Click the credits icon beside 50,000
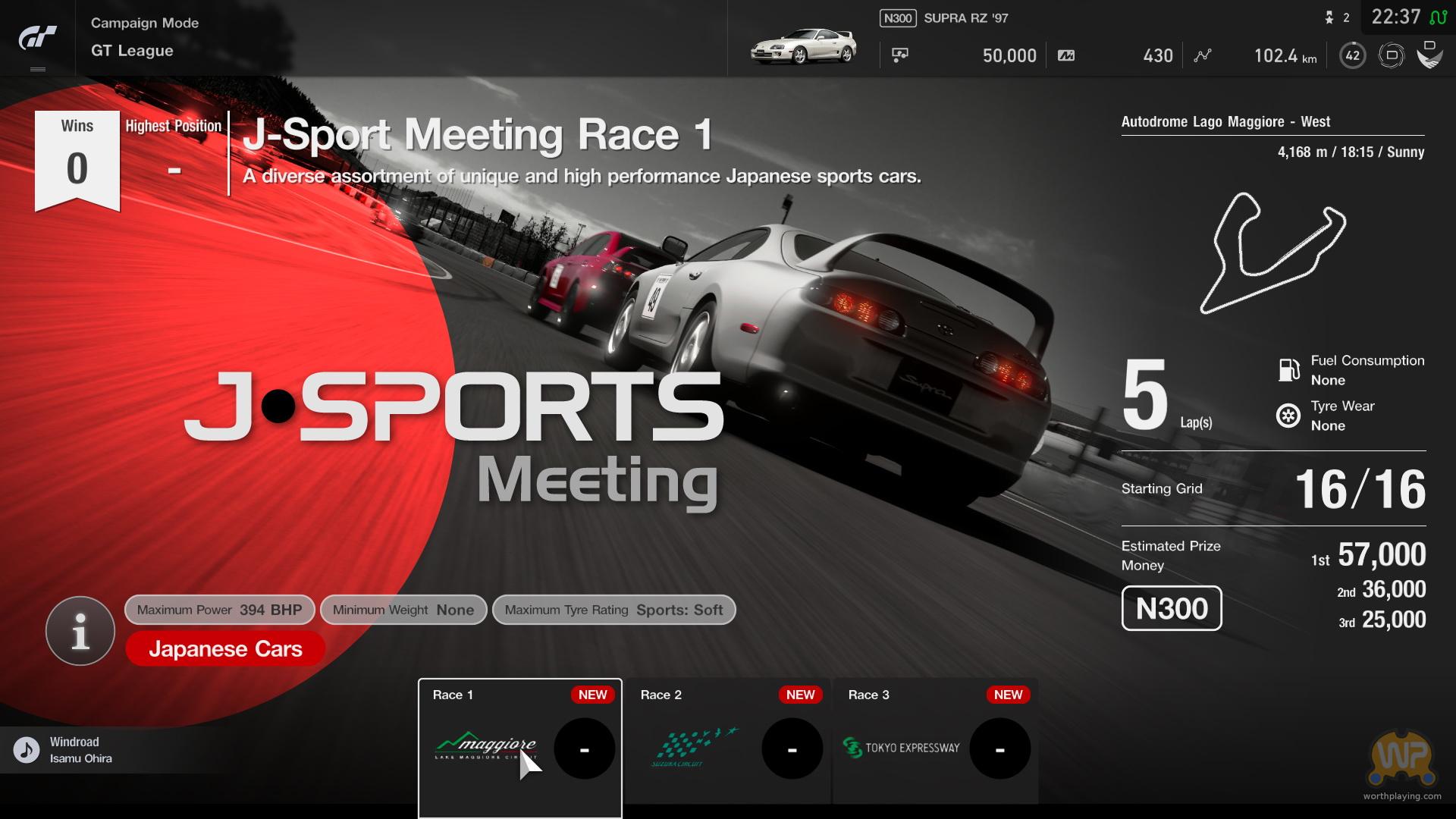 tap(900, 55)
